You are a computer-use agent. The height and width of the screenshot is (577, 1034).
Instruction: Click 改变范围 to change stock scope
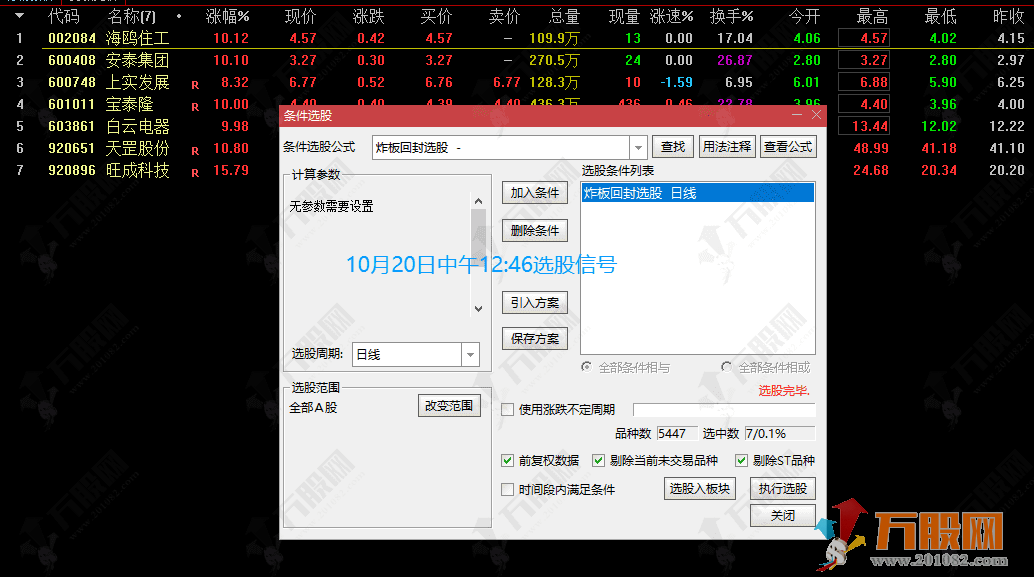click(x=449, y=406)
